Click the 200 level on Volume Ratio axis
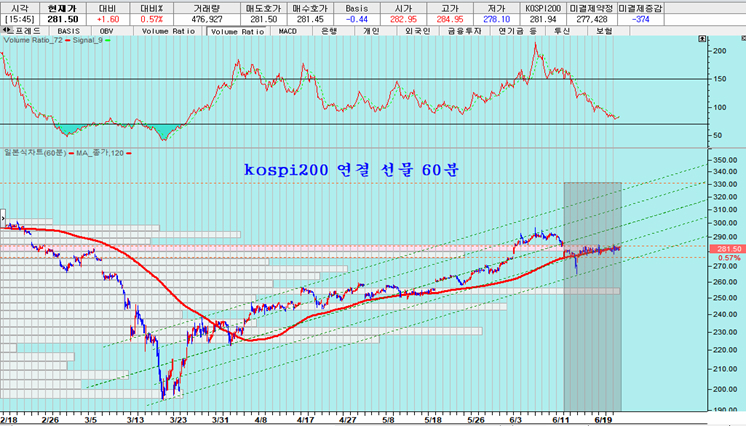The image size is (746, 426). pos(720,51)
